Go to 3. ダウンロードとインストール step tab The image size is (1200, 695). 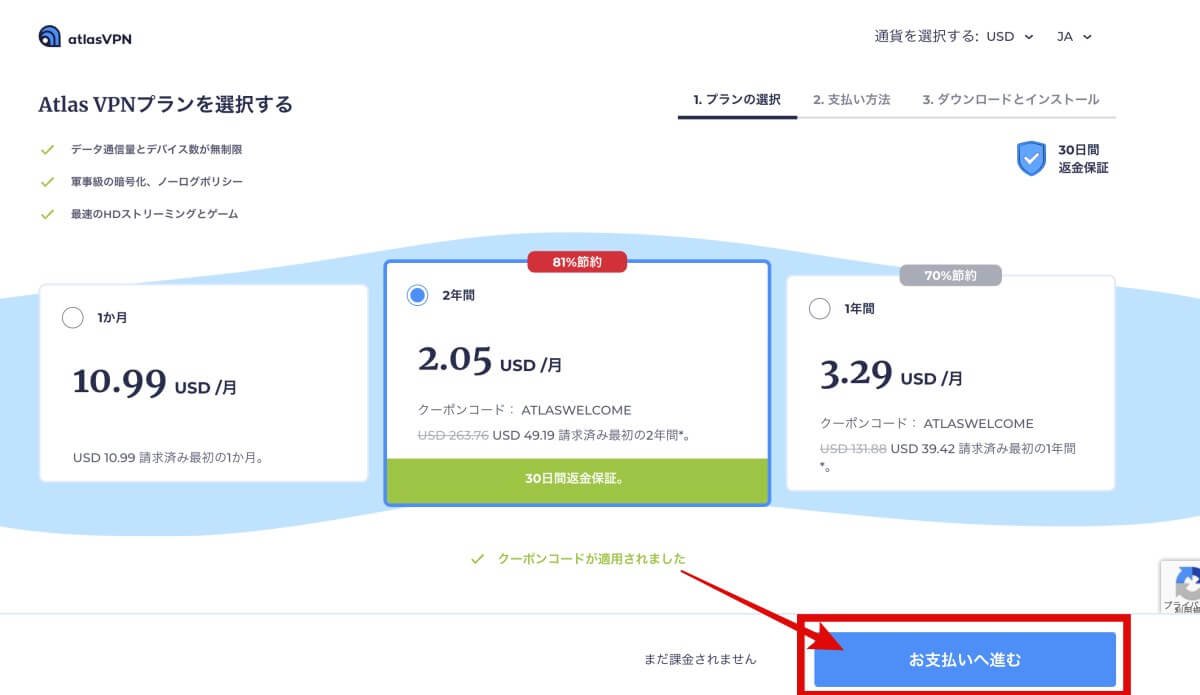coord(1011,100)
